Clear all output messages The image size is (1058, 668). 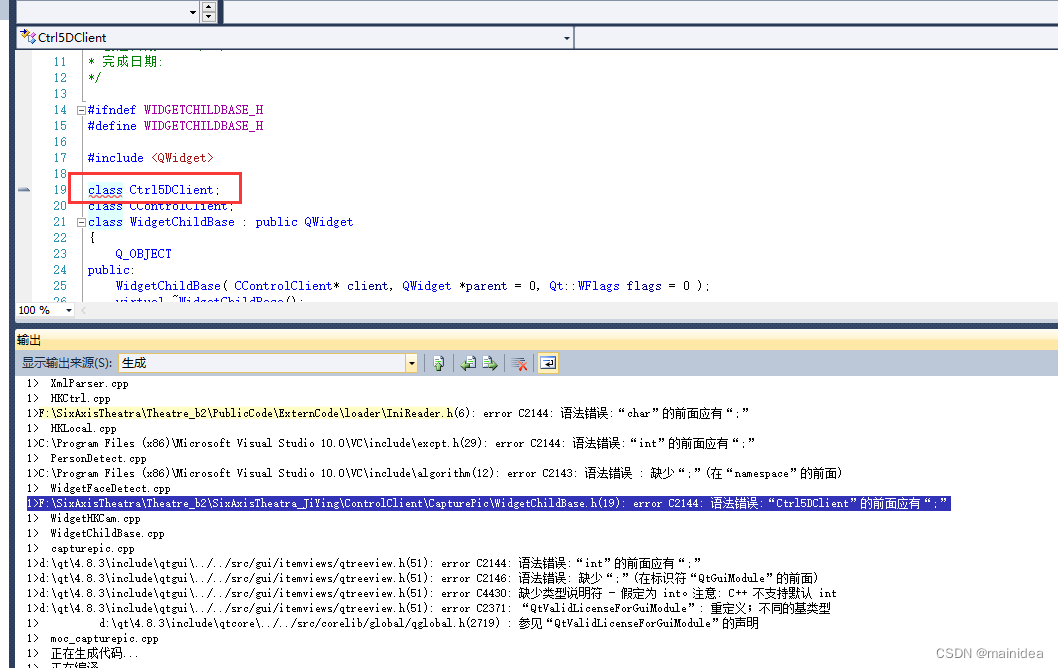pyautogui.click(x=520, y=363)
